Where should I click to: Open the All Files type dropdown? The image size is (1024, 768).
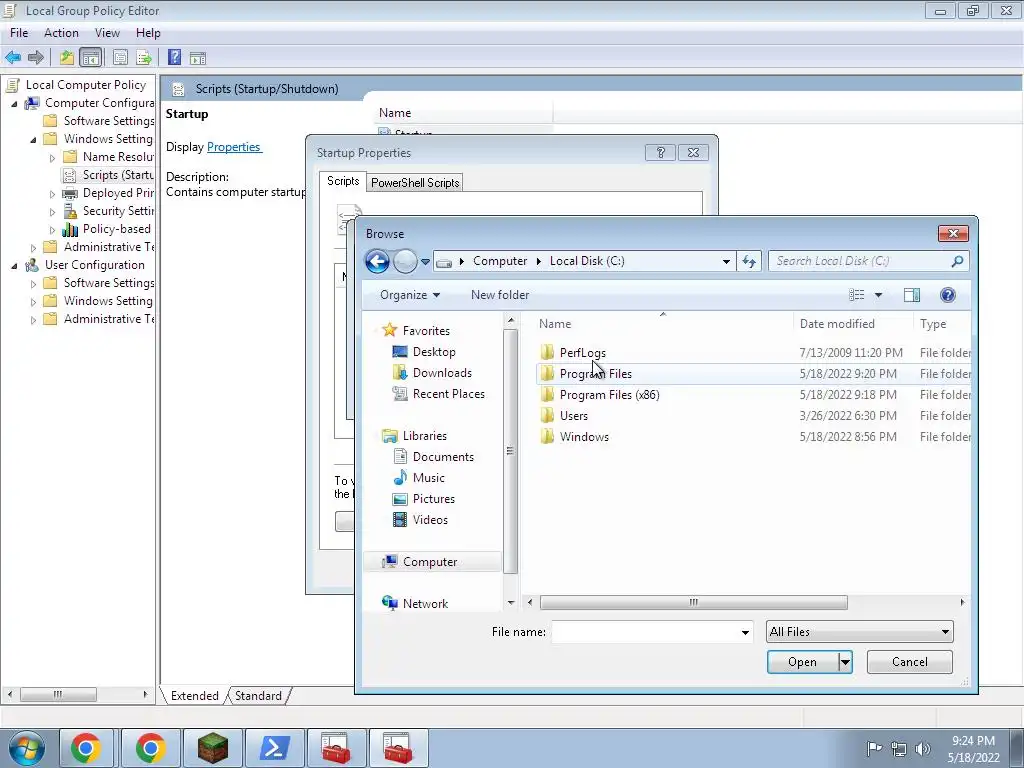(859, 632)
